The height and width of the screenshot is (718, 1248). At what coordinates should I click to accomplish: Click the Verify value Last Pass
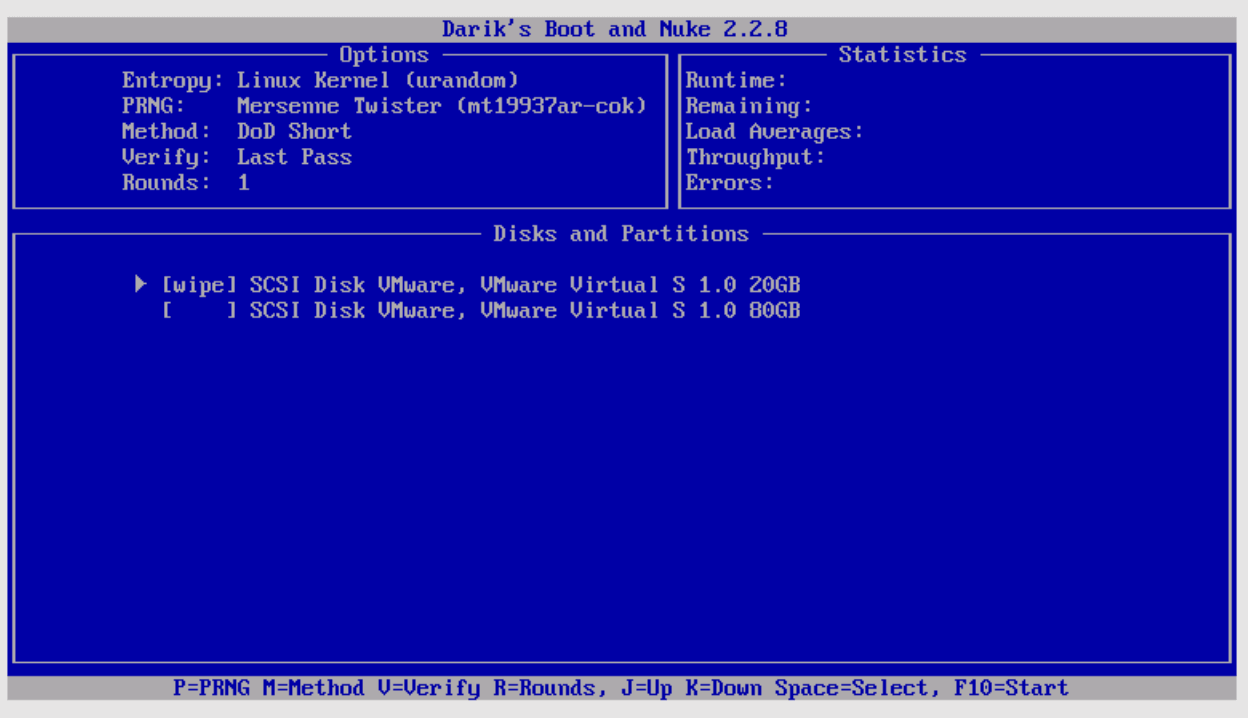click(x=294, y=157)
